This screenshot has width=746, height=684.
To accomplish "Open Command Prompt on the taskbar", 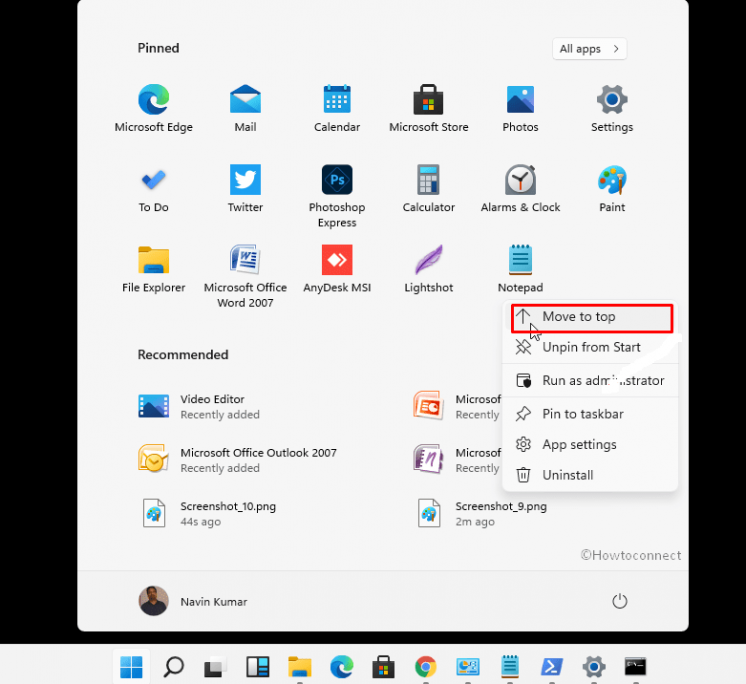I will point(635,666).
